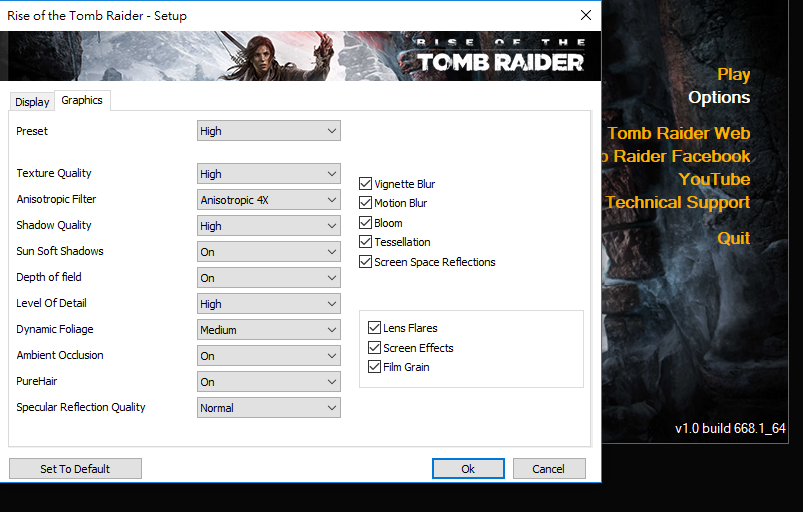The height and width of the screenshot is (512, 803).
Task: Open the Depth of field dropdown
Action: point(269,278)
